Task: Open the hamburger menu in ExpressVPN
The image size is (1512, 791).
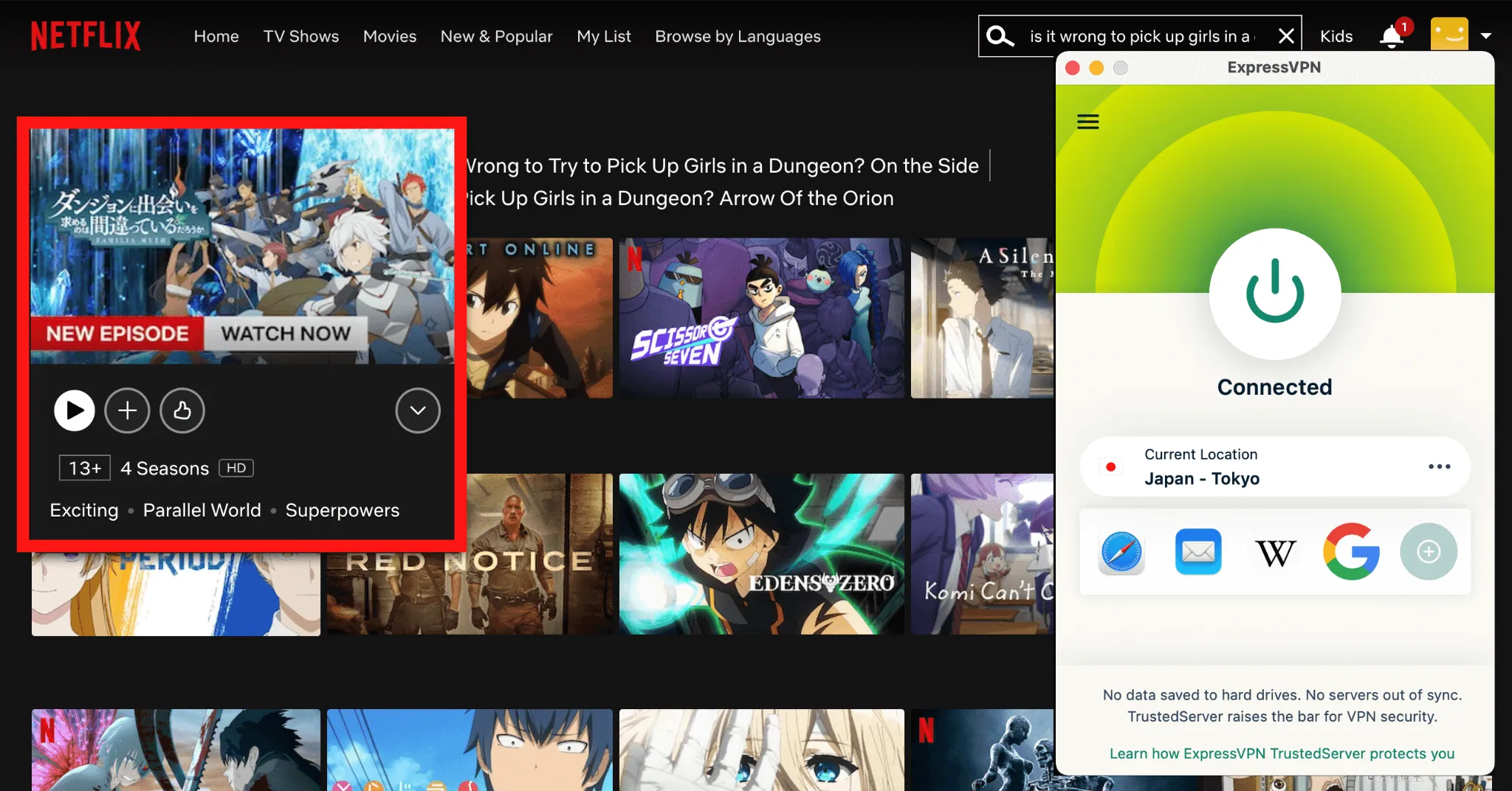Action: pyautogui.click(x=1087, y=122)
